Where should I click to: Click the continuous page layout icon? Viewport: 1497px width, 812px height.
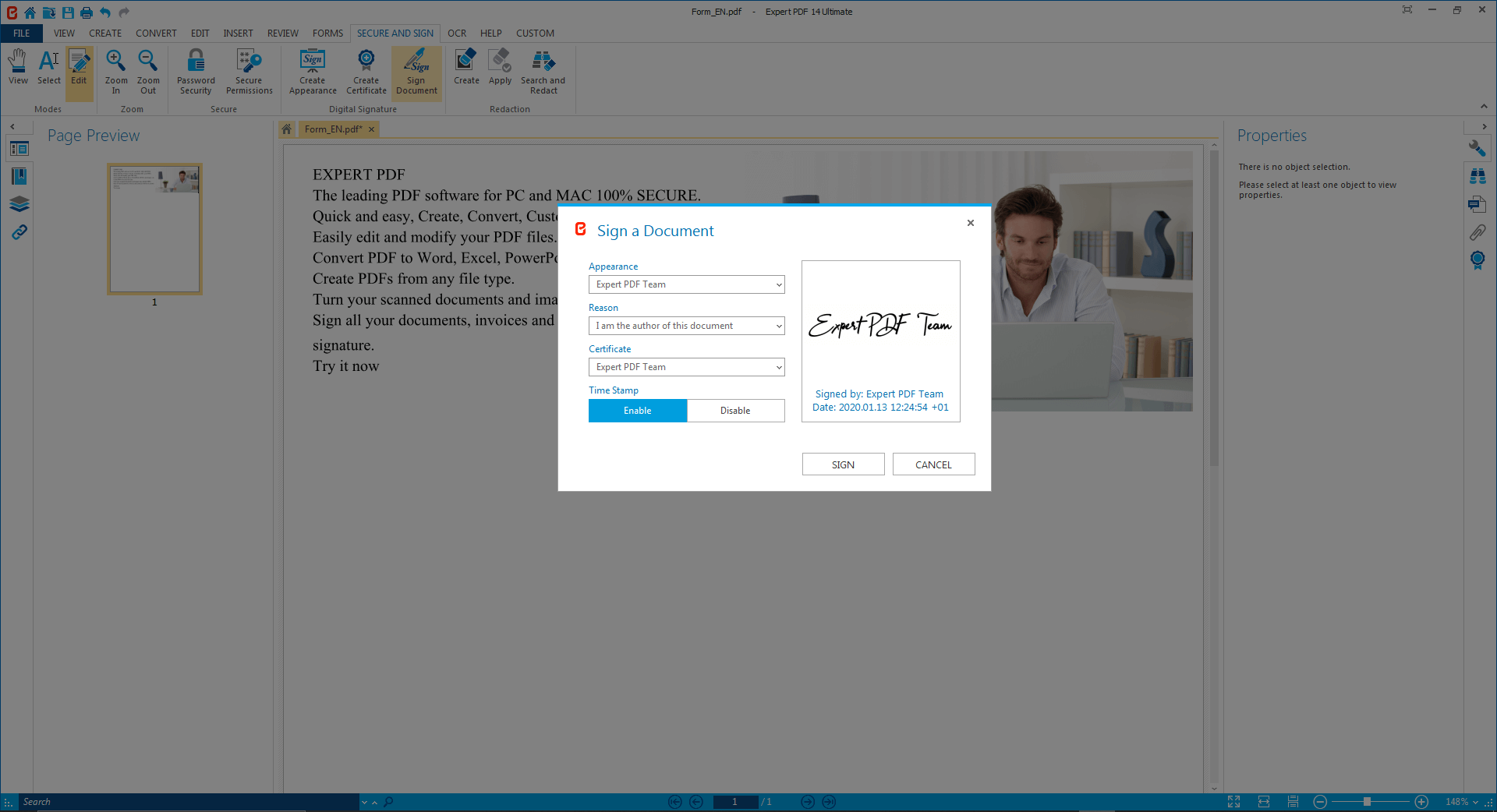(x=1293, y=801)
